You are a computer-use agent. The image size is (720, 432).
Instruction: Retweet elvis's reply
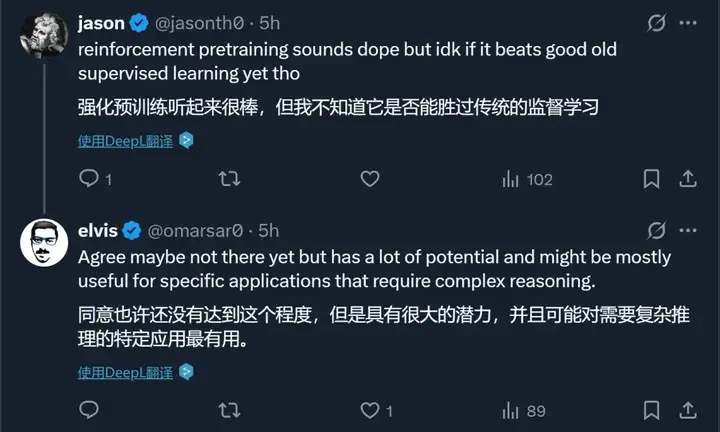click(x=229, y=410)
